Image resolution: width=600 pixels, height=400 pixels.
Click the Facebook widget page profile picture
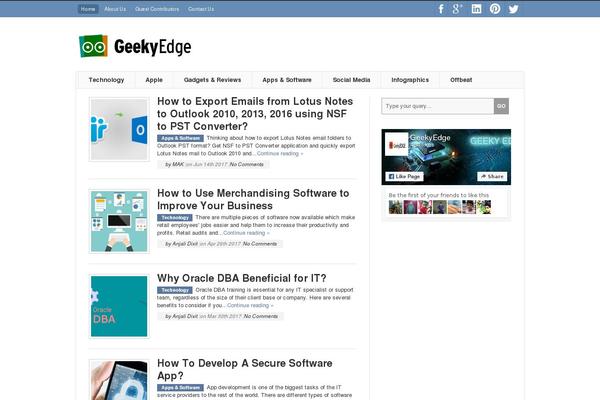pos(396,144)
